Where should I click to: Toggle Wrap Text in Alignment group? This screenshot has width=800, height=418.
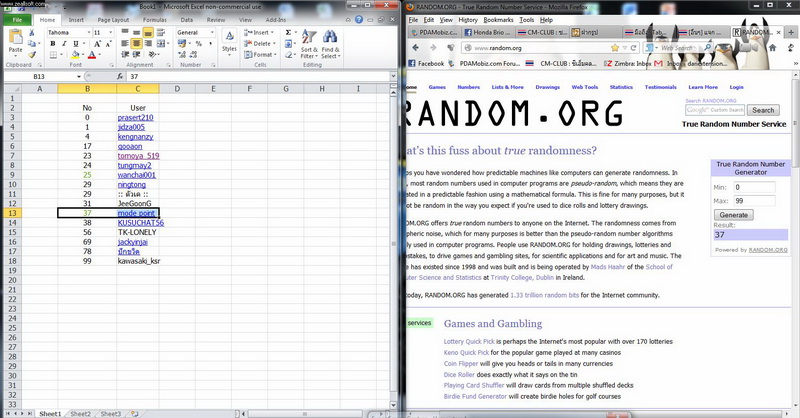pos(161,32)
